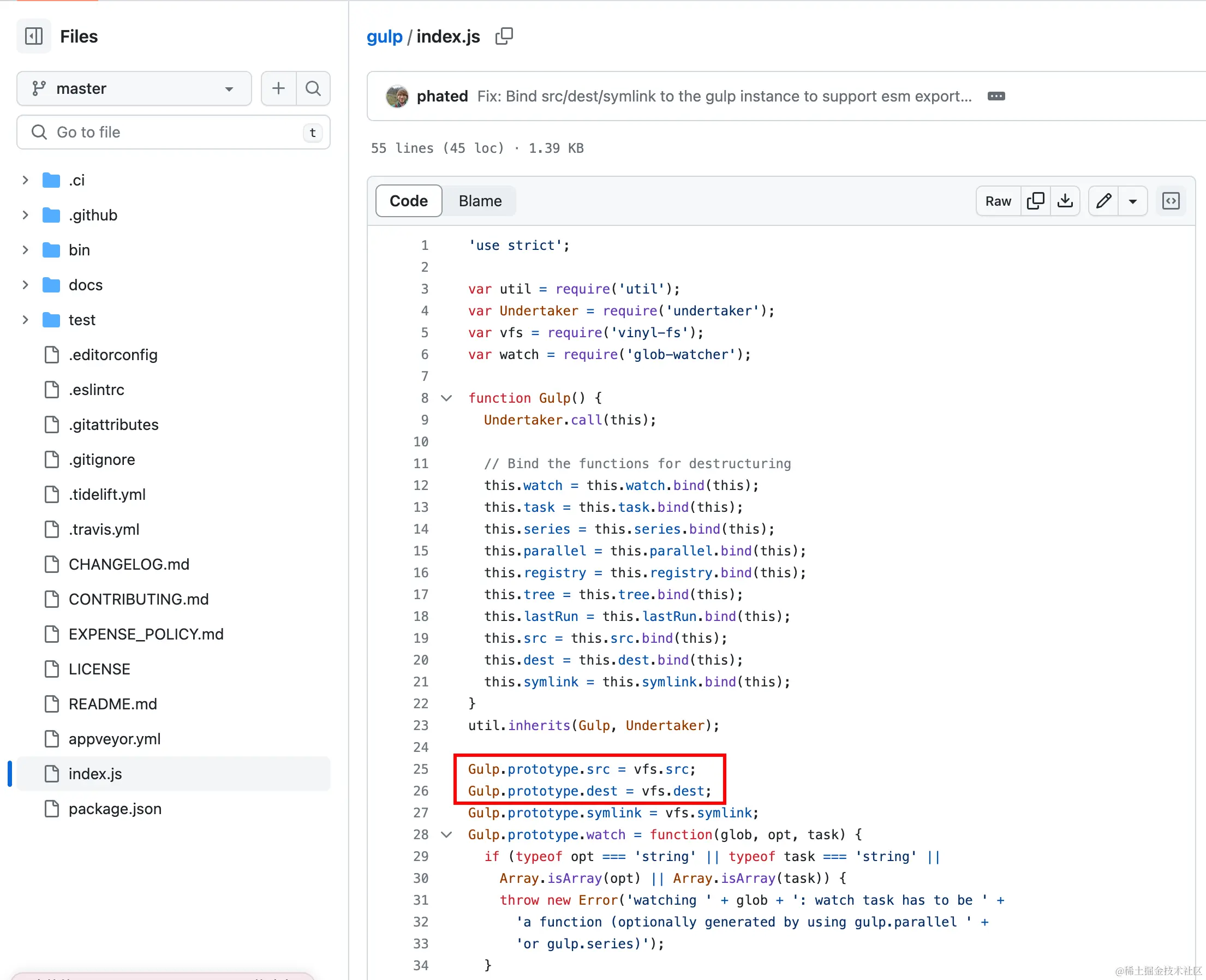Expand the .github folder chevron
The width and height of the screenshot is (1206, 980).
click(26, 215)
